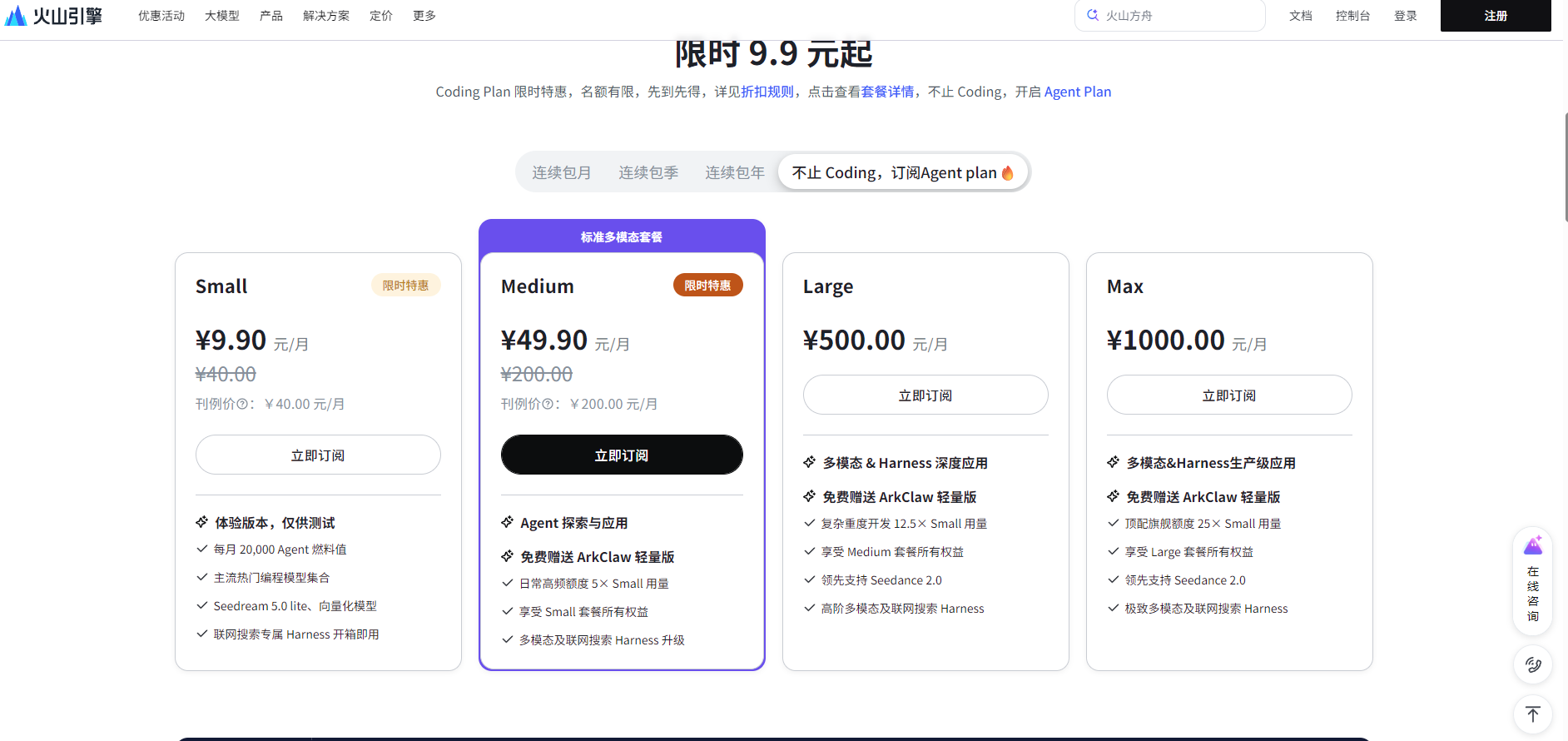Click the 刊例价 help icon in Medium plan
The image size is (1568, 741).
point(548,404)
